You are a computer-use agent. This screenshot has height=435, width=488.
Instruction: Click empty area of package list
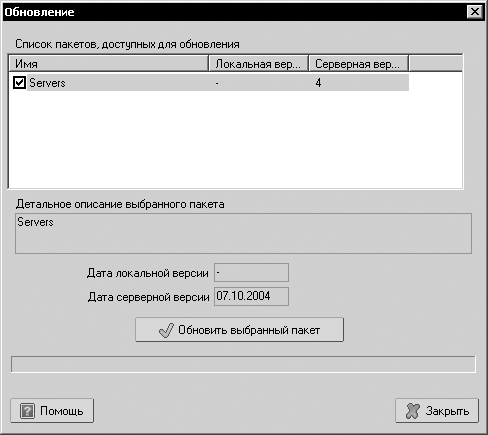point(235,139)
